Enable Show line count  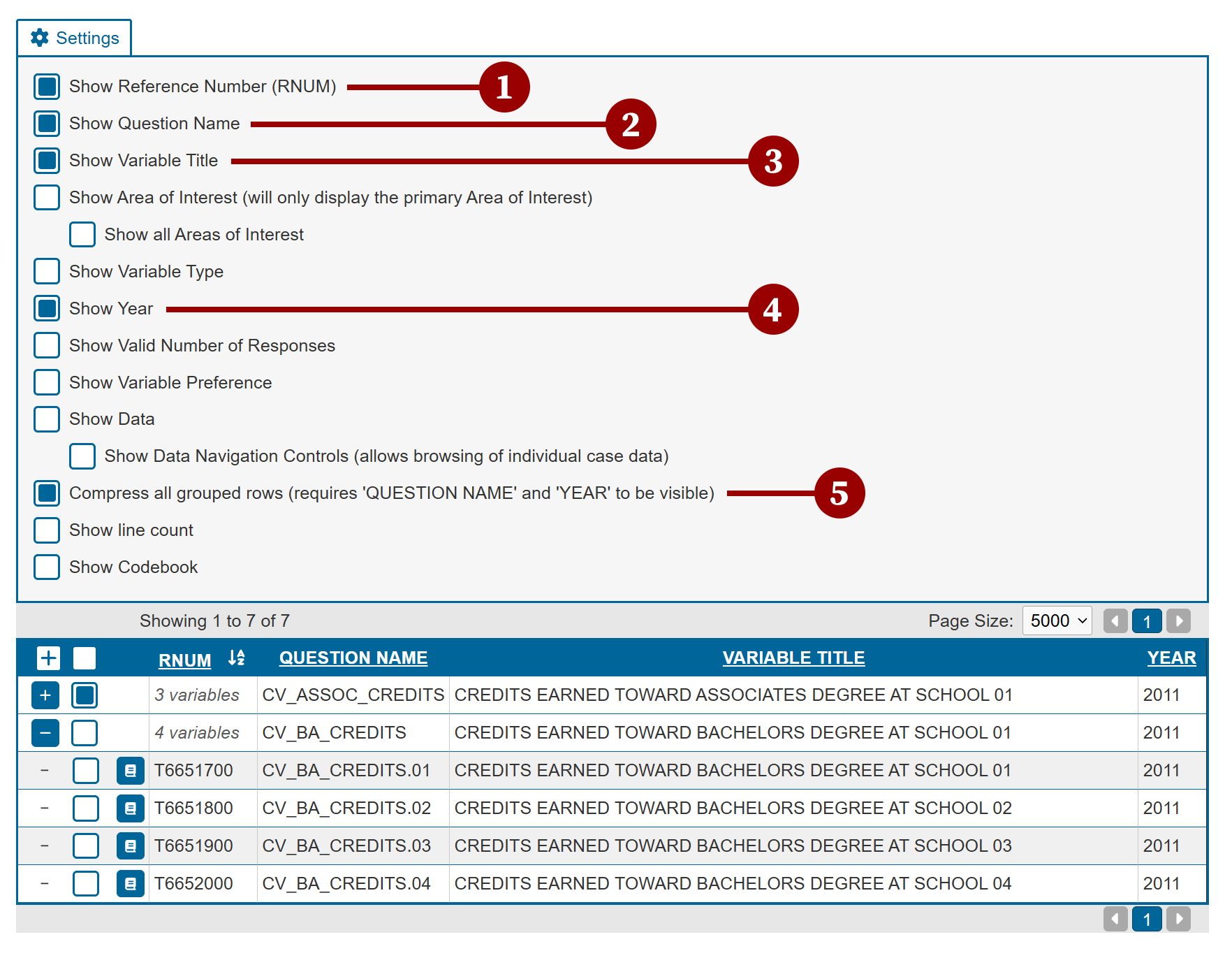tap(47, 530)
